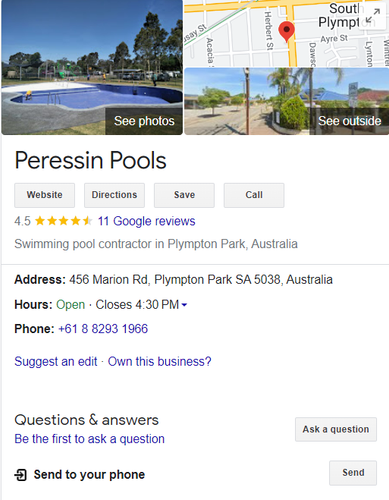Save this business listing
The image size is (389, 500).
click(184, 195)
